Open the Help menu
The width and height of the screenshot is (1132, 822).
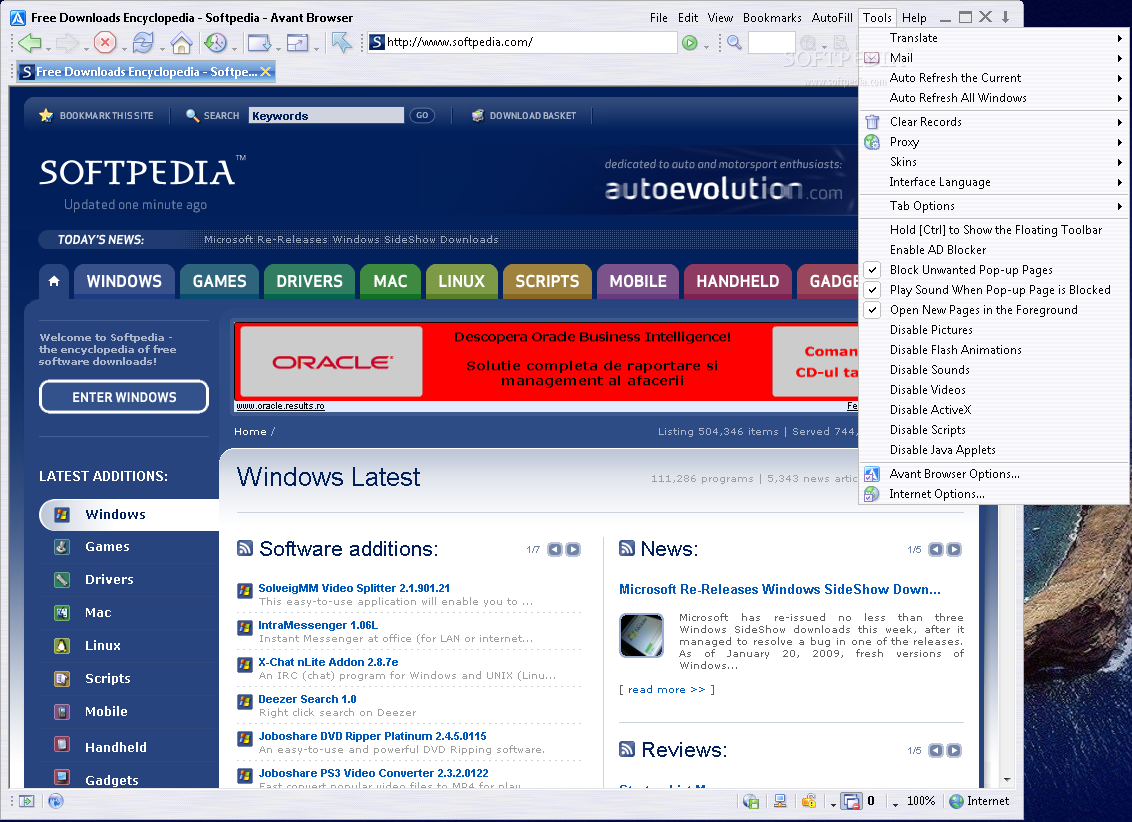click(914, 18)
